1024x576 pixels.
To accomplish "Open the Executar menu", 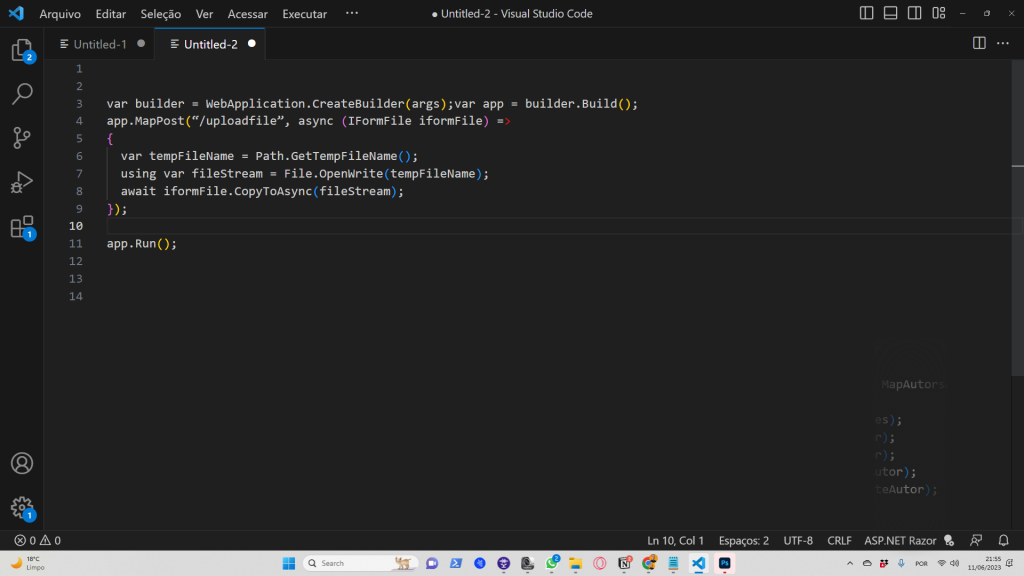I will pyautogui.click(x=304, y=14).
